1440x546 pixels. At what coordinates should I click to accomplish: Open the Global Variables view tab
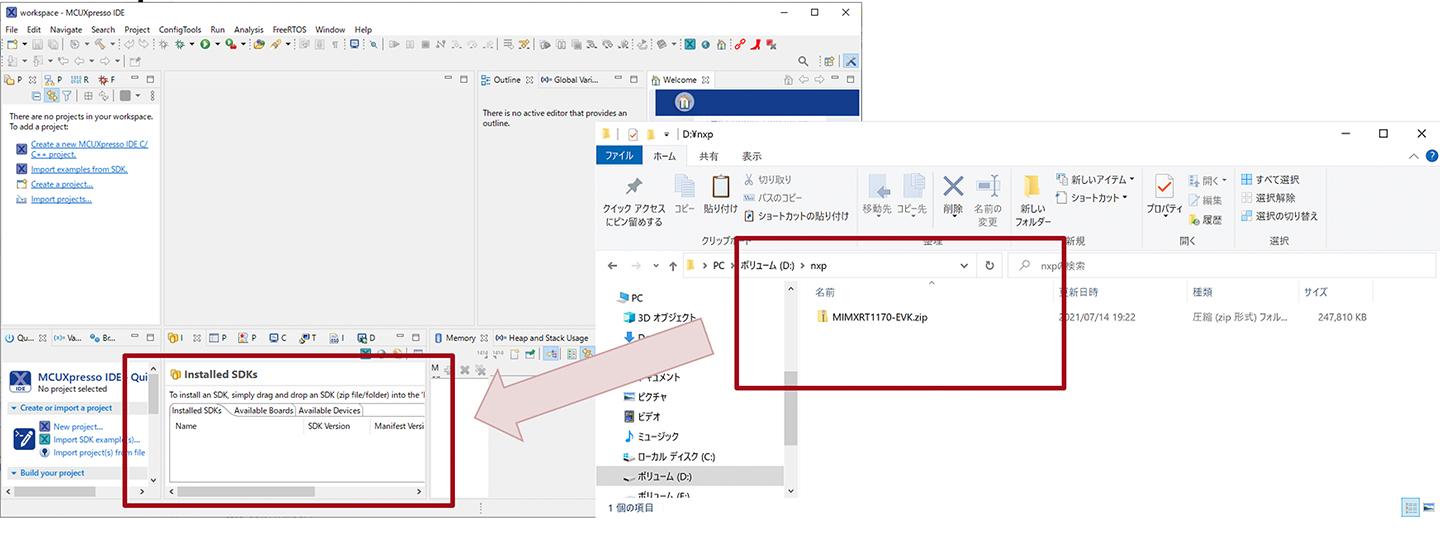[x=570, y=80]
